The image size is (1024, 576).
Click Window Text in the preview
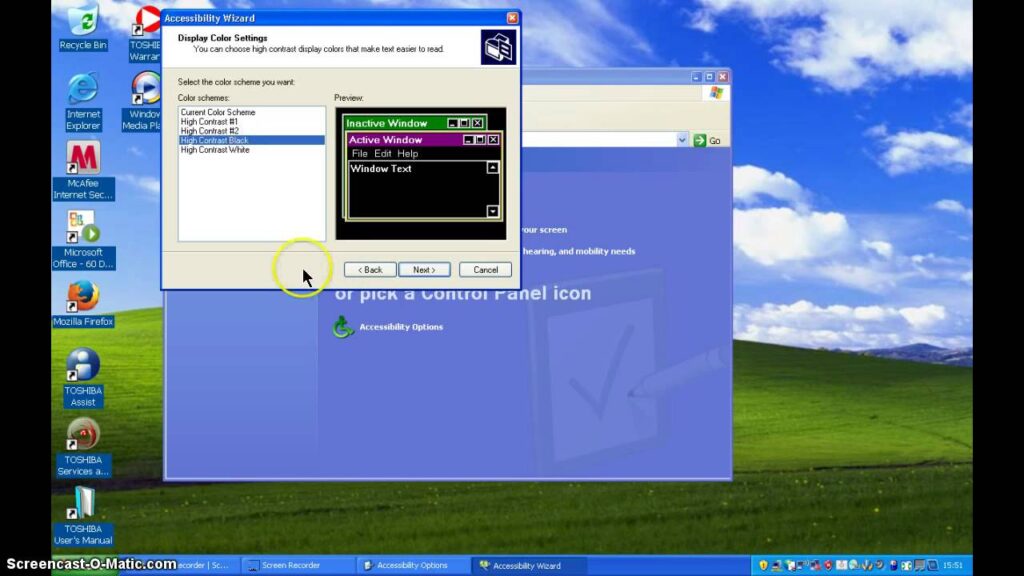coord(381,168)
